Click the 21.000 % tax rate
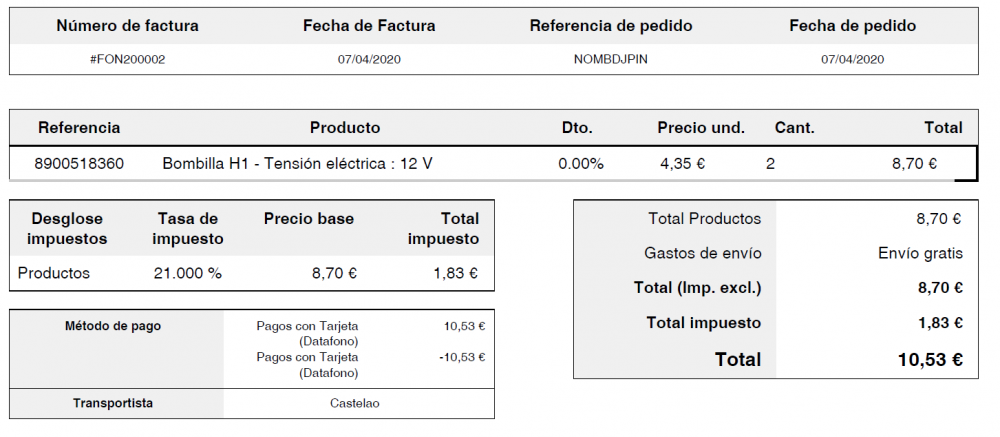This screenshot has width=1000, height=437. tap(188, 273)
